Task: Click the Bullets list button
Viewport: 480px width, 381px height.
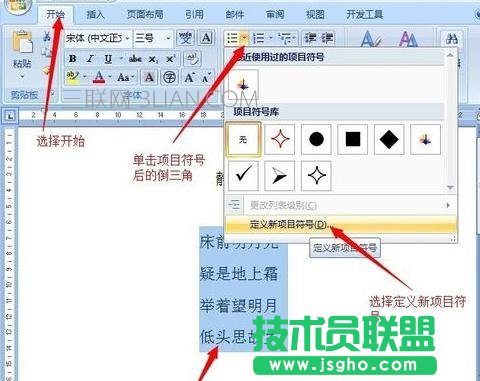Action: 232,39
